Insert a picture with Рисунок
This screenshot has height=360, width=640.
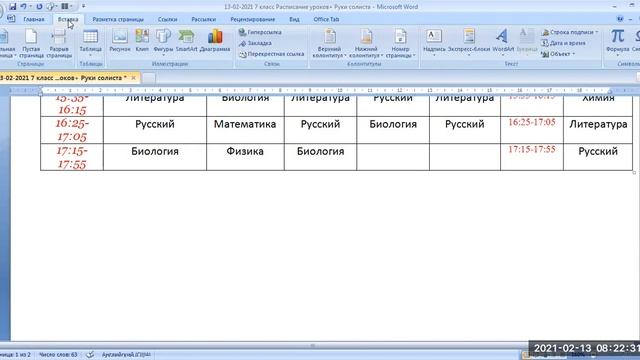(120, 41)
